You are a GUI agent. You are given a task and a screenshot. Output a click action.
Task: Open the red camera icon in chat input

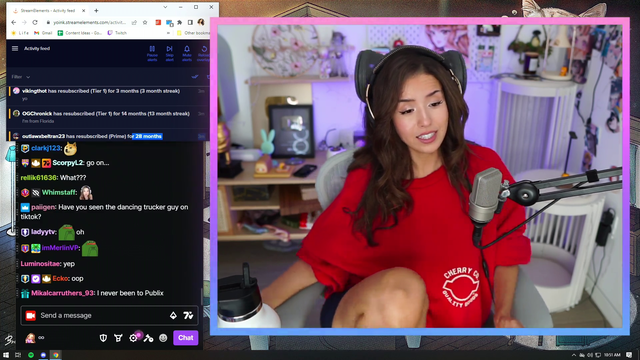tap(31, 316)
